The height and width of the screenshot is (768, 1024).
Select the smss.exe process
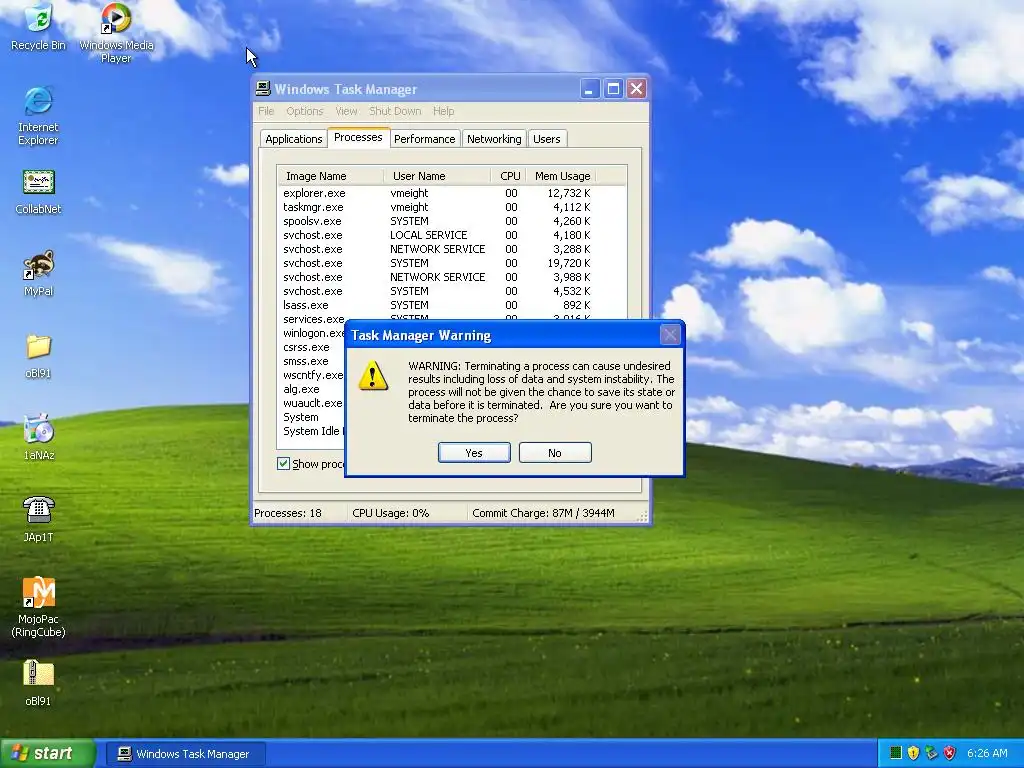coord(306,361)
